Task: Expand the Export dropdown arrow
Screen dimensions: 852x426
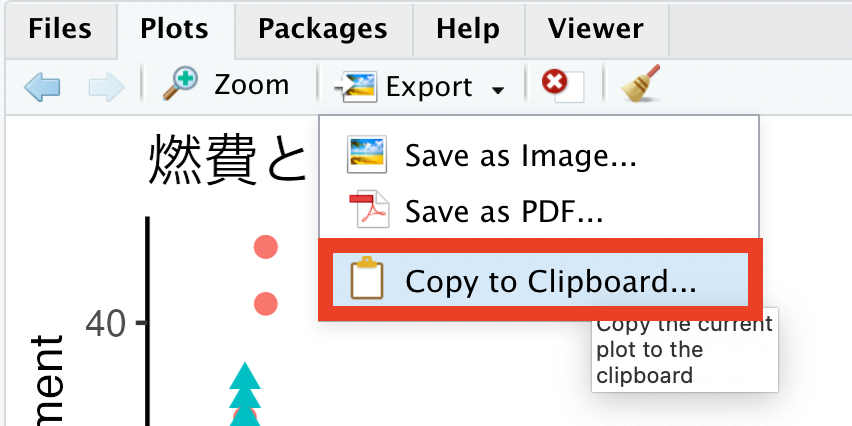Action: (498, 90)
